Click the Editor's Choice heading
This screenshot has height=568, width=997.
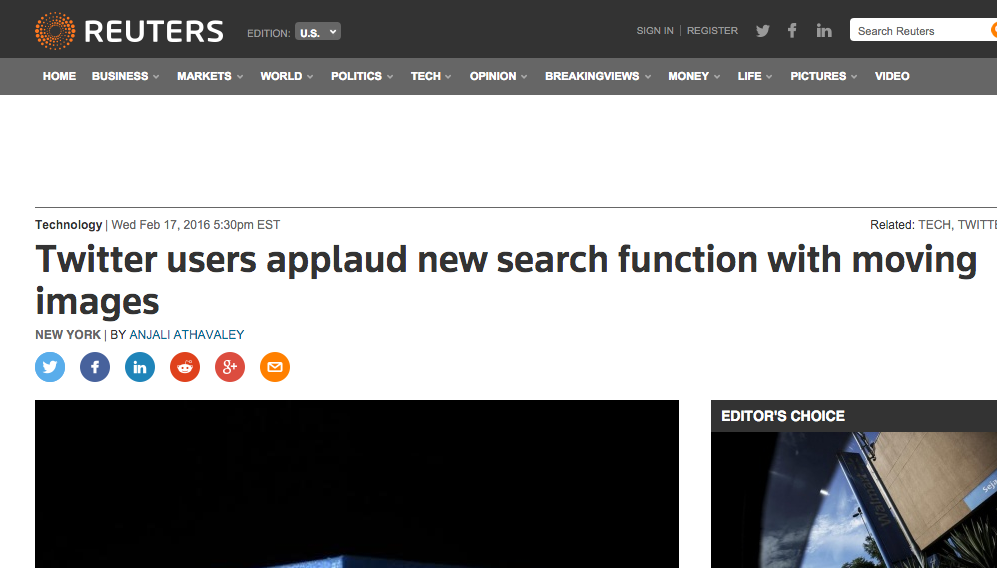pyautogui.click(x=783, y=416)
